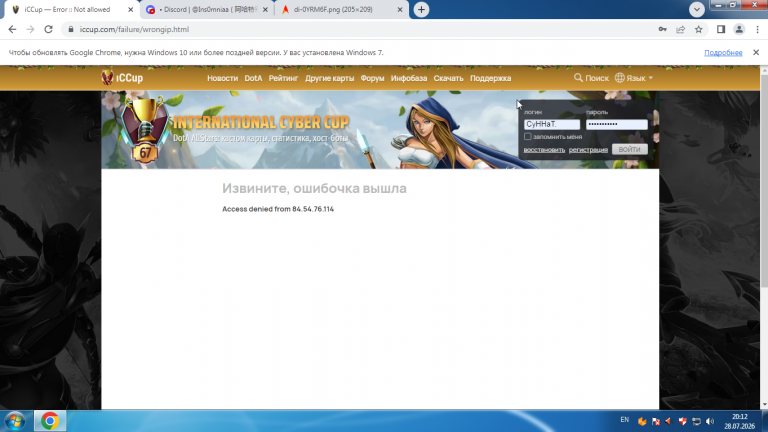Click the пароль password field
Screen dimensions: 768x432
617,124
